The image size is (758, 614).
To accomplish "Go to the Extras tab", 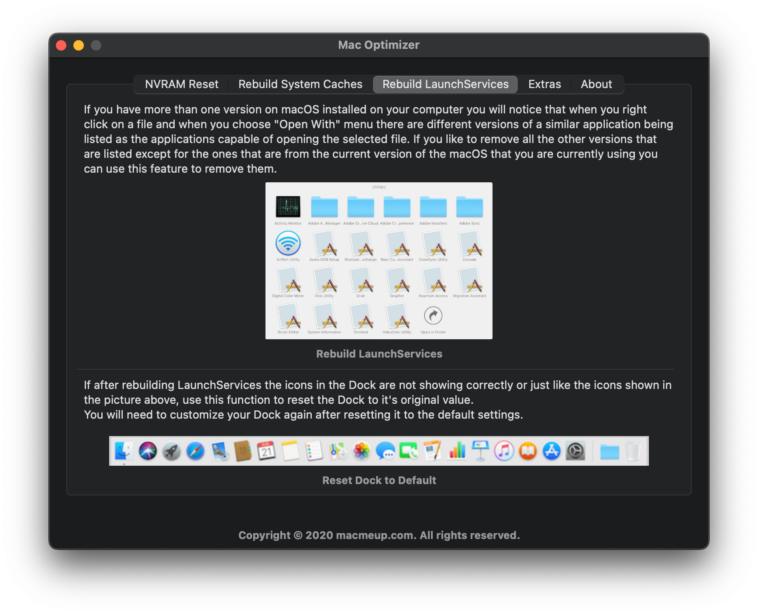I will click(x=544, y=84).
